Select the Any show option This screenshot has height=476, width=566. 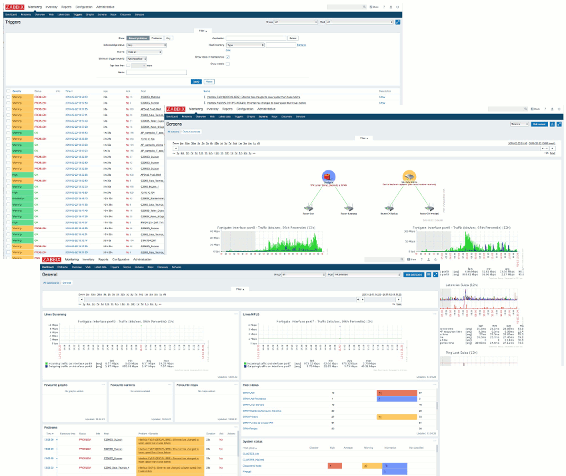click(x=168, y=38)
